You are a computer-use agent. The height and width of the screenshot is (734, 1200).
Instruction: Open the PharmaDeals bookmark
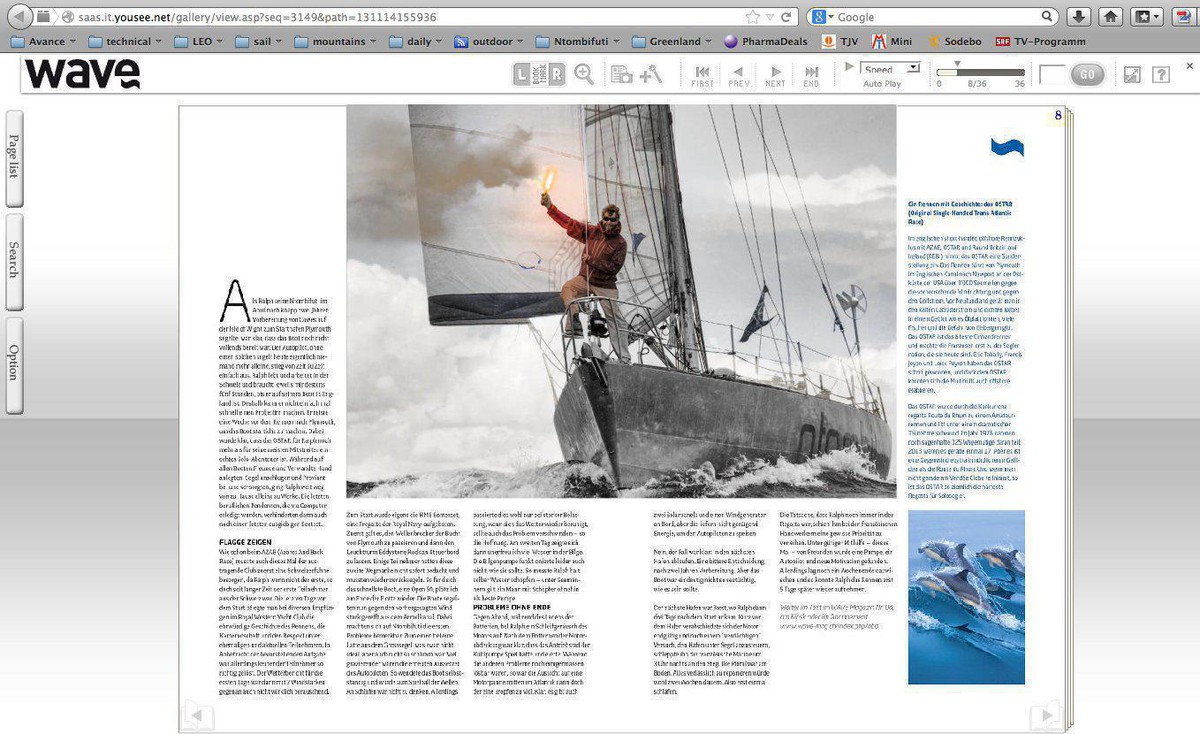pos(767,41)
